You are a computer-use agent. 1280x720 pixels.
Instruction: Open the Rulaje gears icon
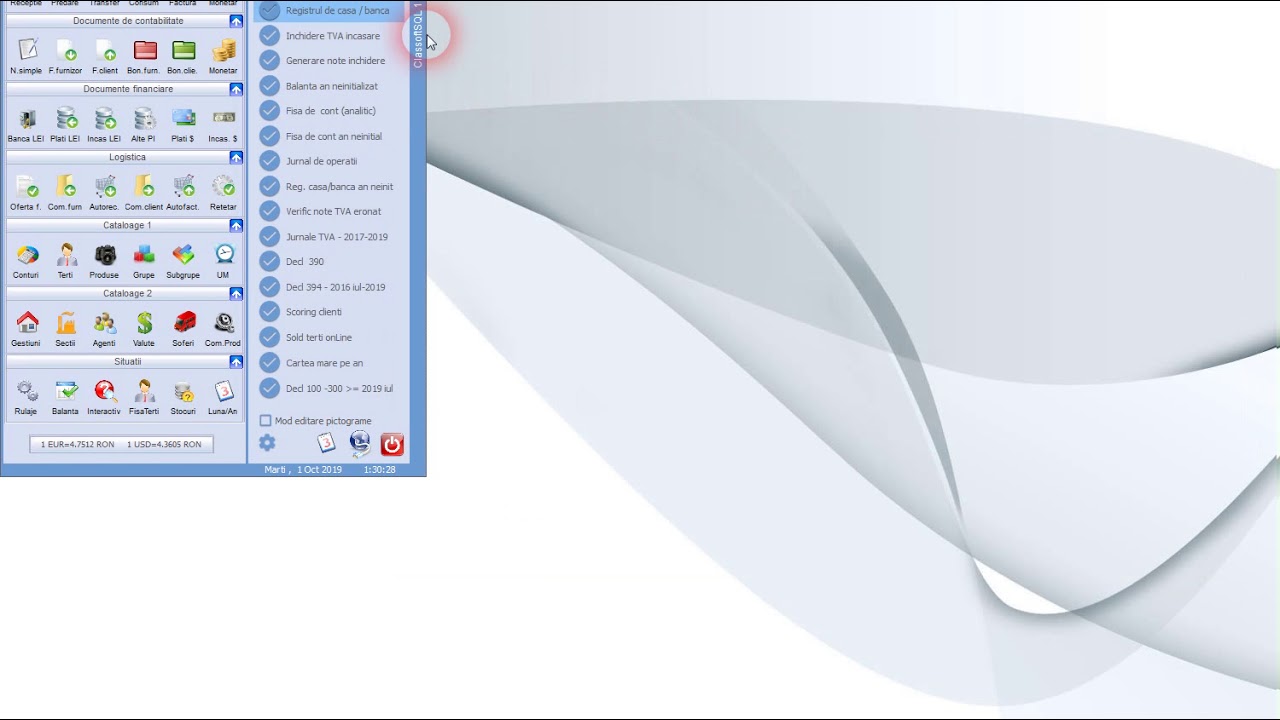coord(27,390)
